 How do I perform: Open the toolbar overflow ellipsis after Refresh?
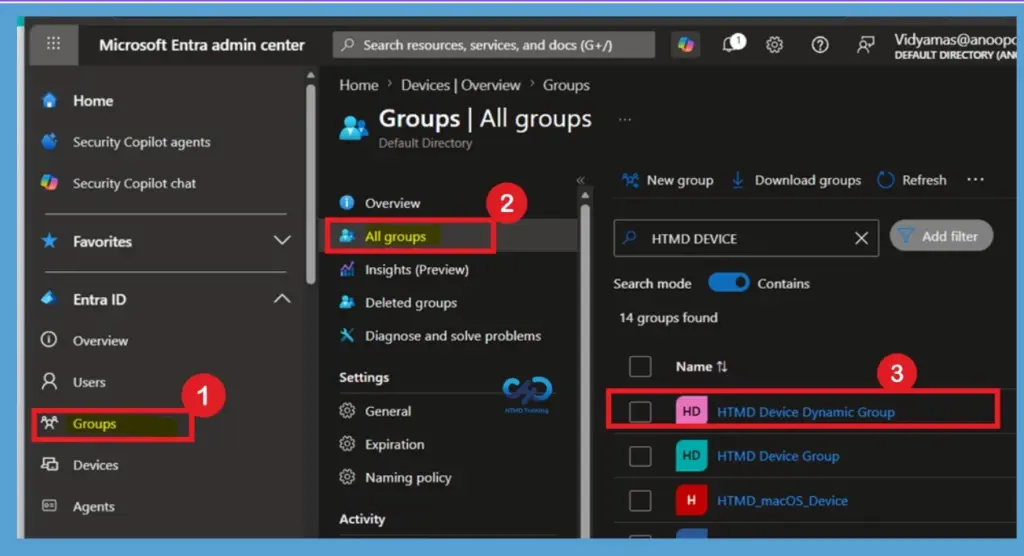point(975,180)
